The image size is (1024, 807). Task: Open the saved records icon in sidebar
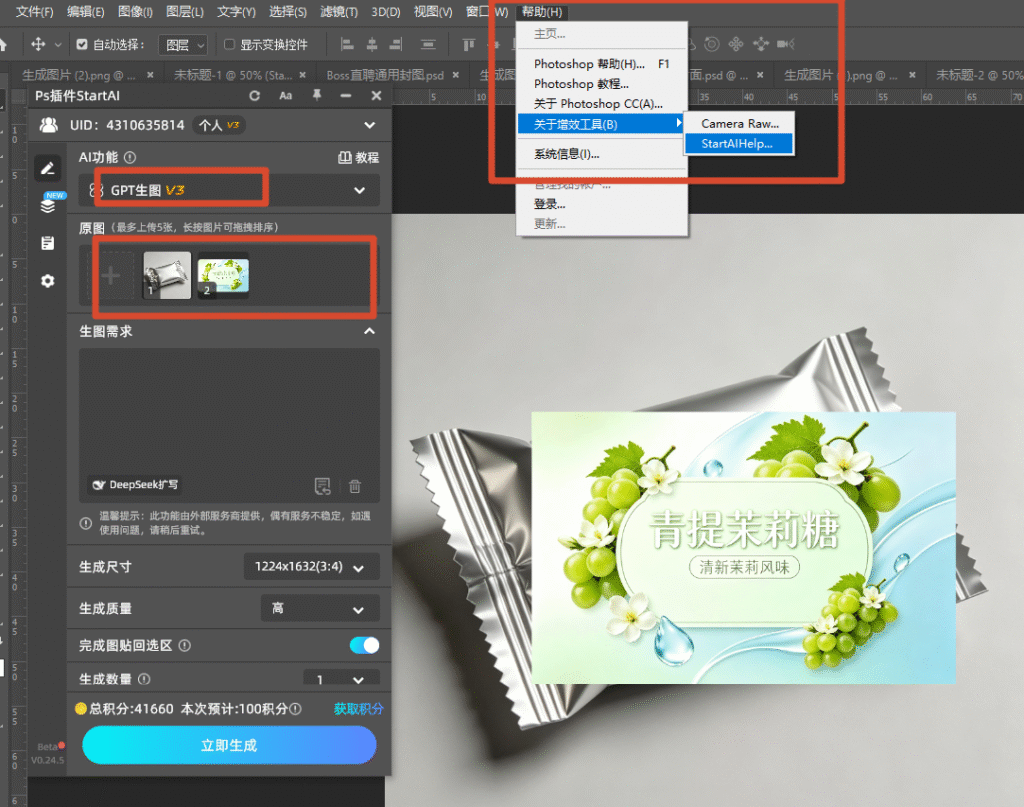(x=48, y=244)
